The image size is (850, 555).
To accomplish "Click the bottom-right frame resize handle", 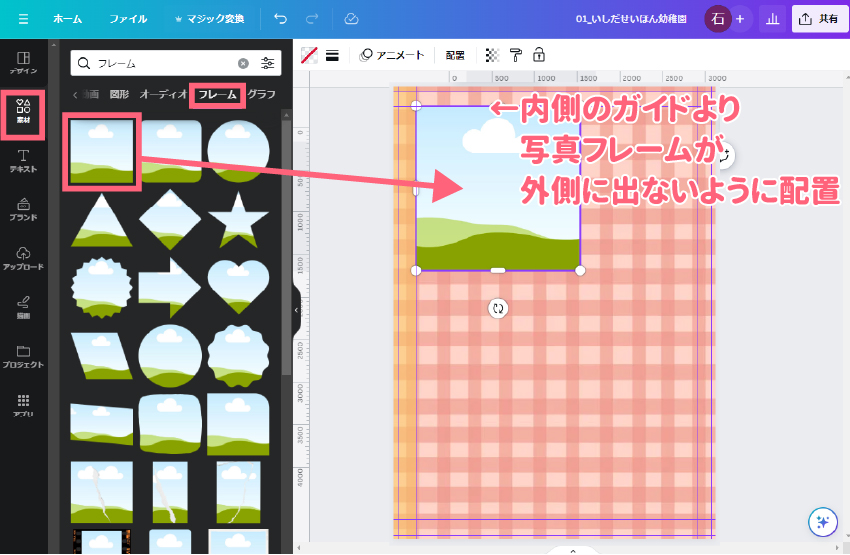I will [580, 270].
